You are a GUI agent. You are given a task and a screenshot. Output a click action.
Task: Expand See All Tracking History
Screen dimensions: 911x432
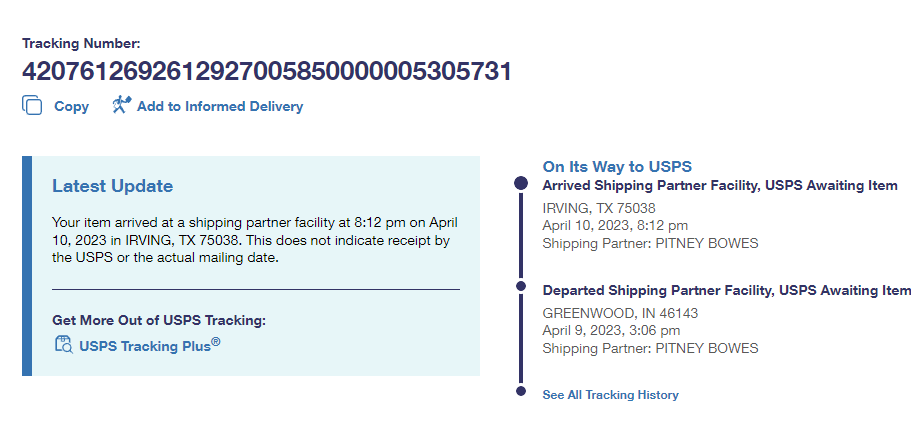(x=610, y=395)
